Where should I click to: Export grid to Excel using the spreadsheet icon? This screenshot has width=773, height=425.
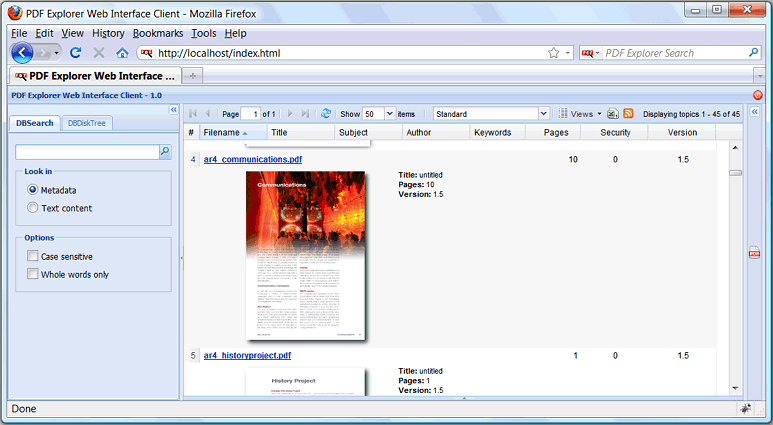tap(612, 114)
